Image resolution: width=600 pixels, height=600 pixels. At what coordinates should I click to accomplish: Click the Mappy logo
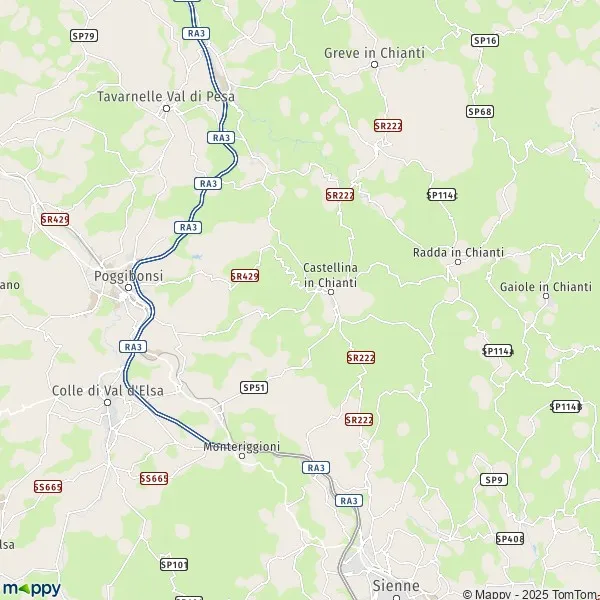[32, 589]
